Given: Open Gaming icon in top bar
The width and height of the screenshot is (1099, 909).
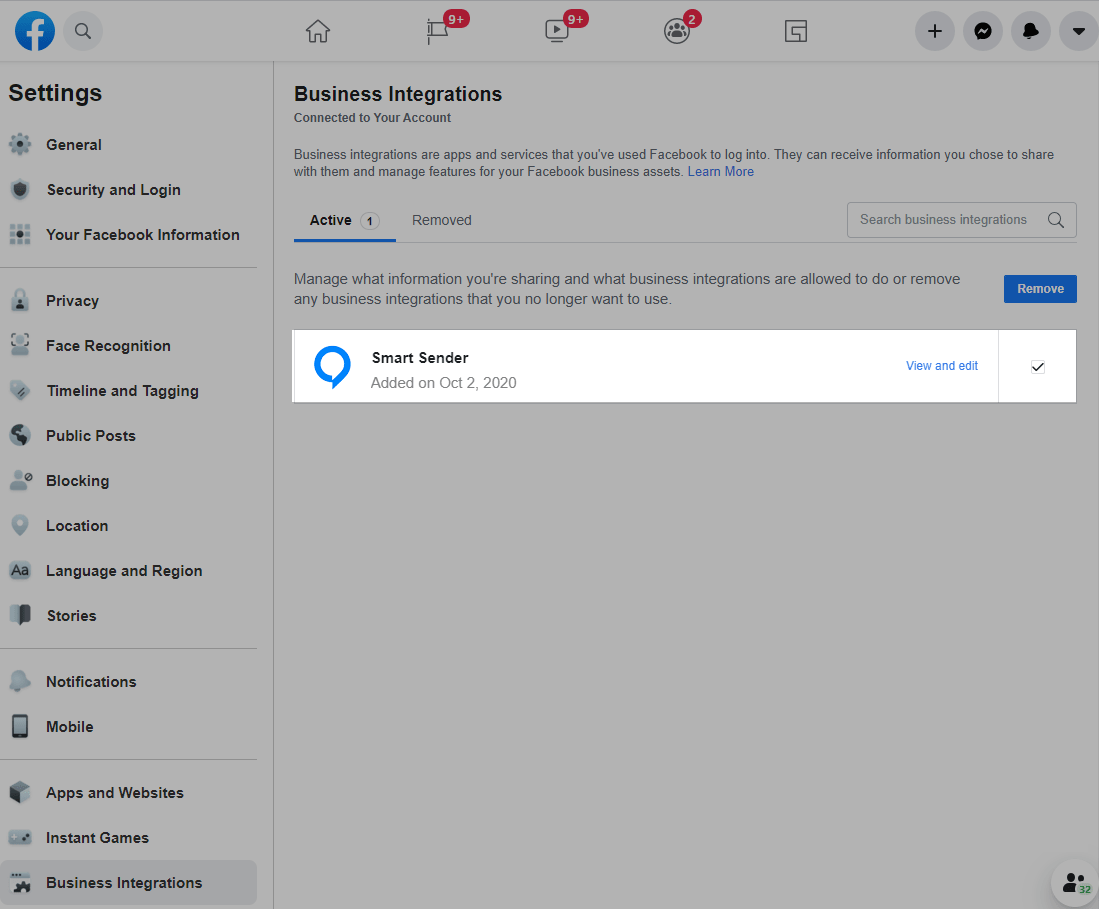Looking at the screenshot, I should pyautogui.click(x=796, y=31).
